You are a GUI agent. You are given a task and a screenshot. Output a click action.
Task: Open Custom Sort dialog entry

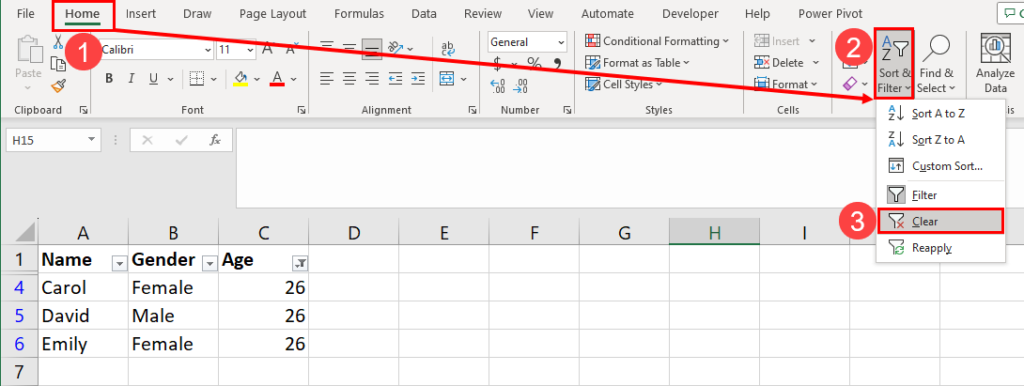940,166
